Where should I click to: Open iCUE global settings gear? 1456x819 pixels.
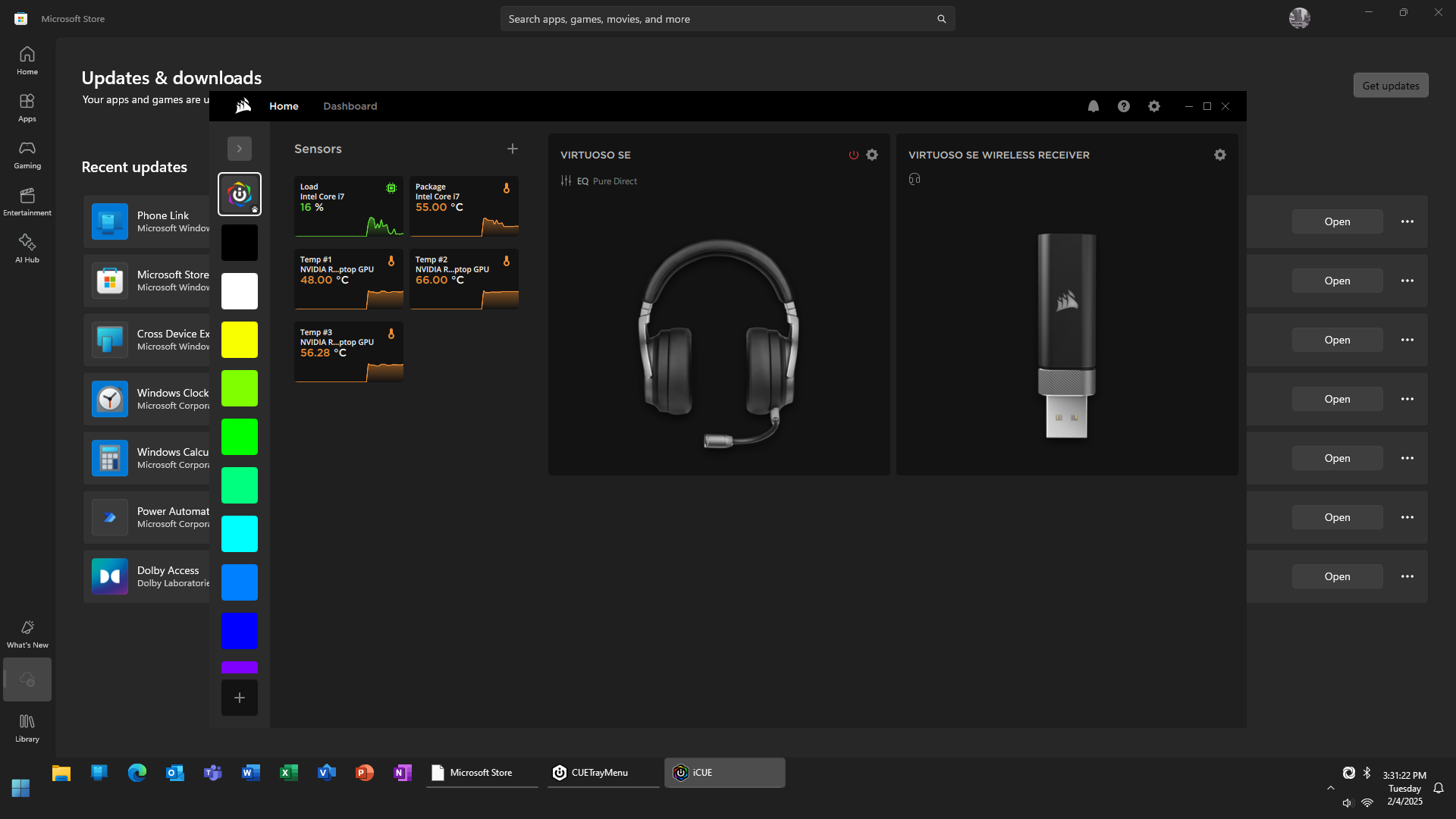(1153, 106)
